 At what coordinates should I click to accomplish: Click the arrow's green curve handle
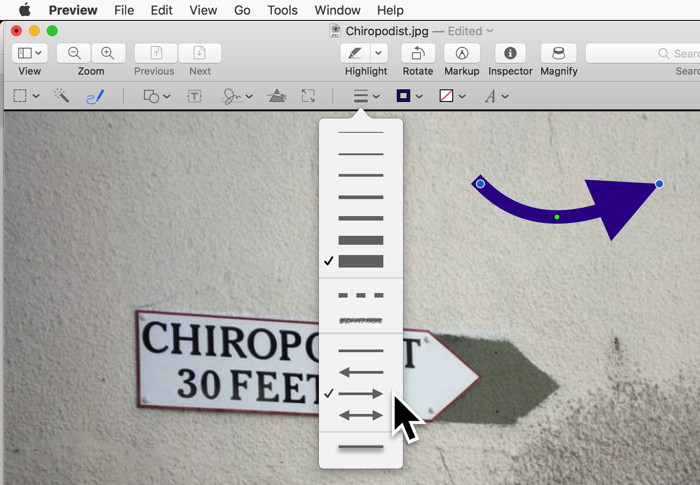557,217
